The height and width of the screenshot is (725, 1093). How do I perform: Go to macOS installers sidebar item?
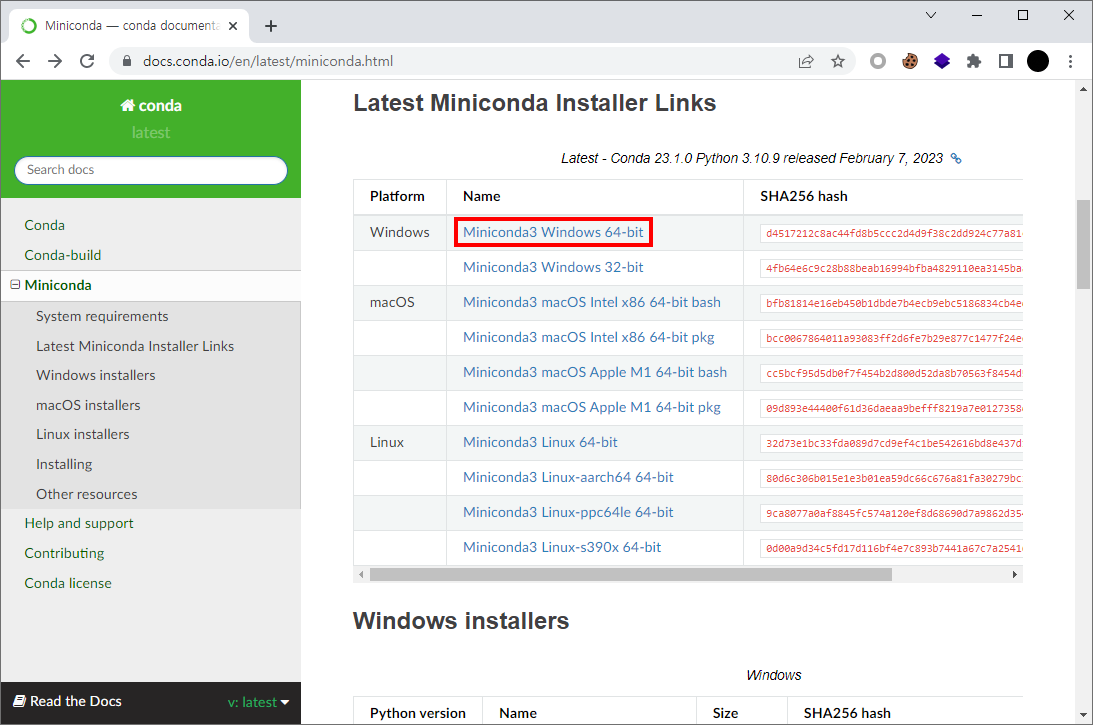[x=88, y=405]
